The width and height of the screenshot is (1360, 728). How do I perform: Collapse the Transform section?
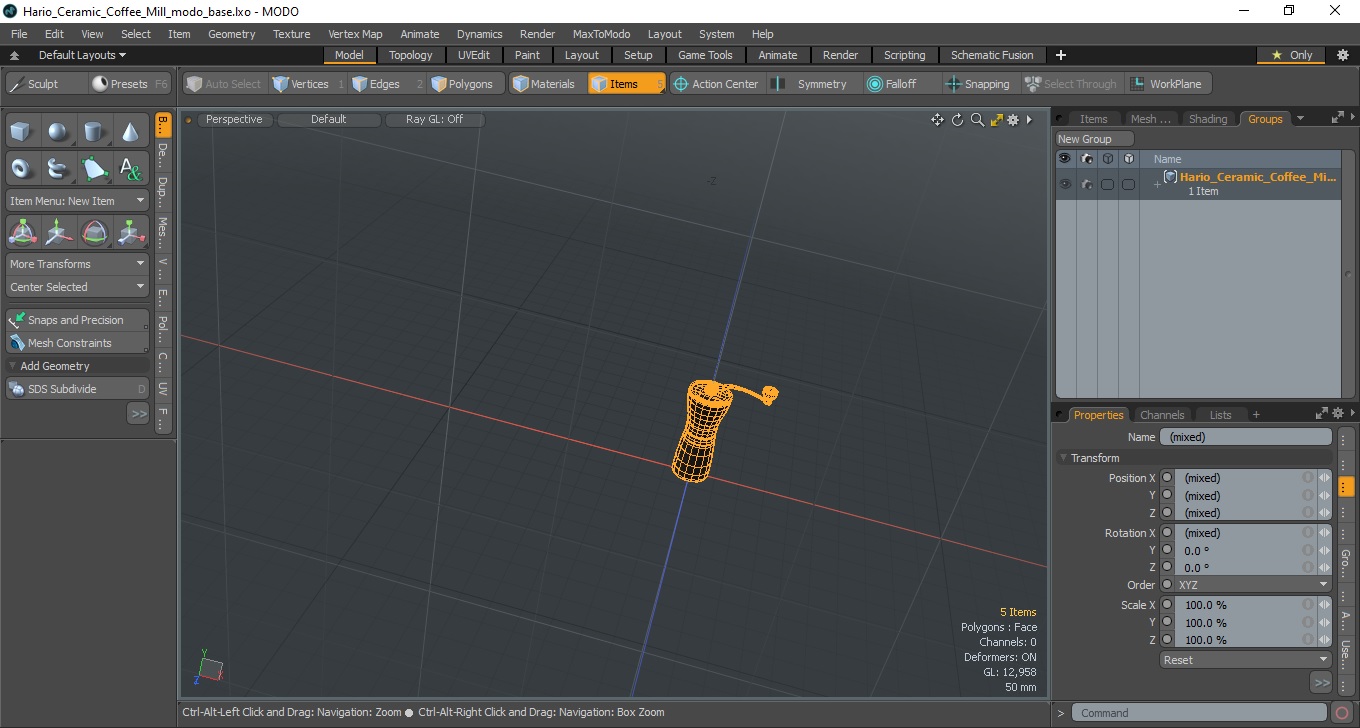pyautogui.click(x=1063, y=458)
